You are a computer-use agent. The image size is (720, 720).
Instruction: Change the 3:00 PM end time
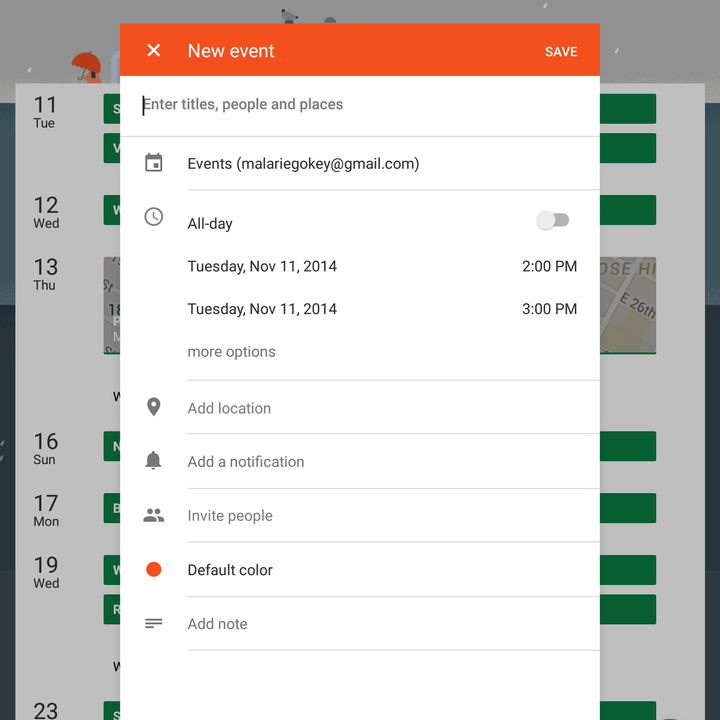[x=549, y=309]
